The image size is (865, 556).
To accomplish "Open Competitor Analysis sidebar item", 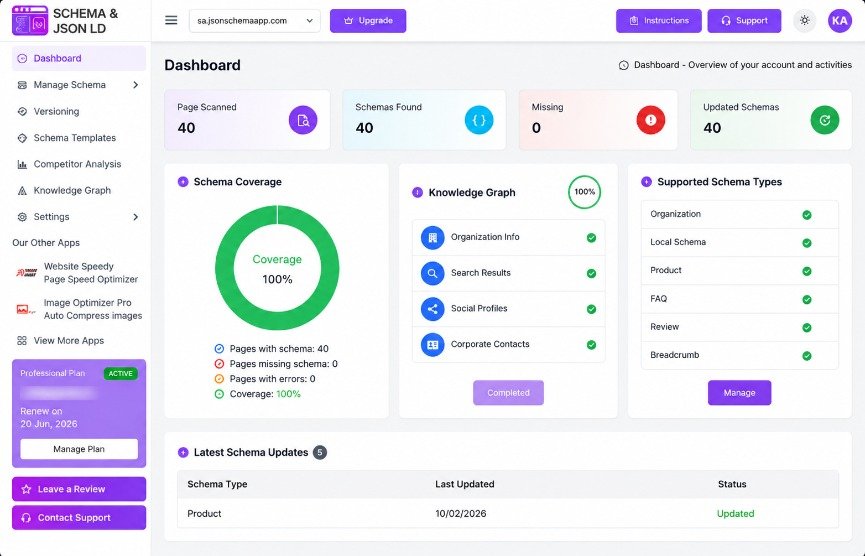I will coord(79,164).
